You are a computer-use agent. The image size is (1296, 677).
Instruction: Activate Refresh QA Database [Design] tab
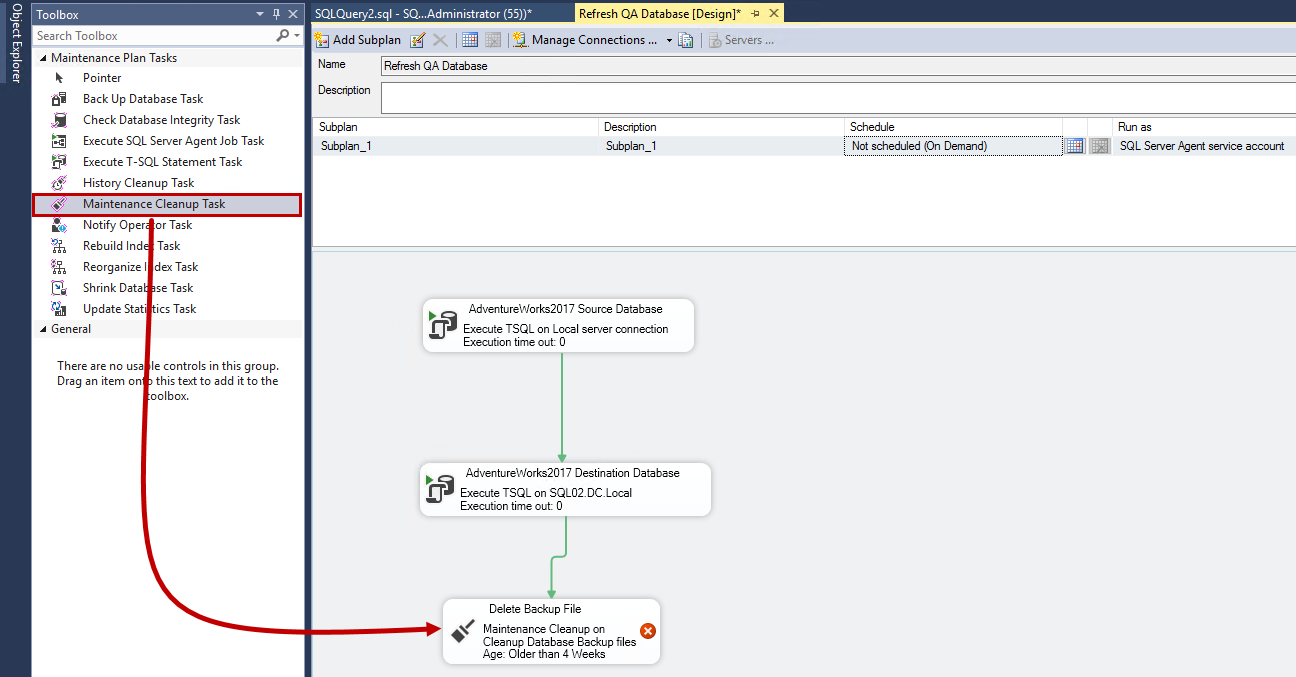(660, 13)
